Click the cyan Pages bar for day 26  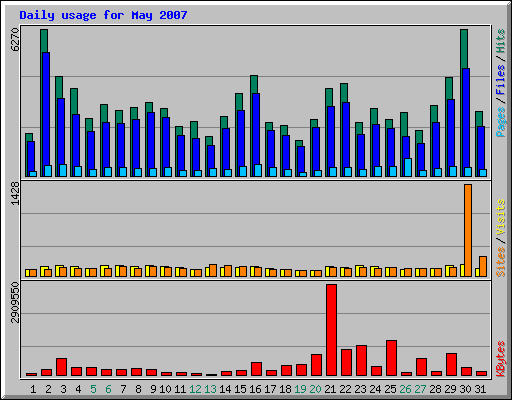point(408,167)
